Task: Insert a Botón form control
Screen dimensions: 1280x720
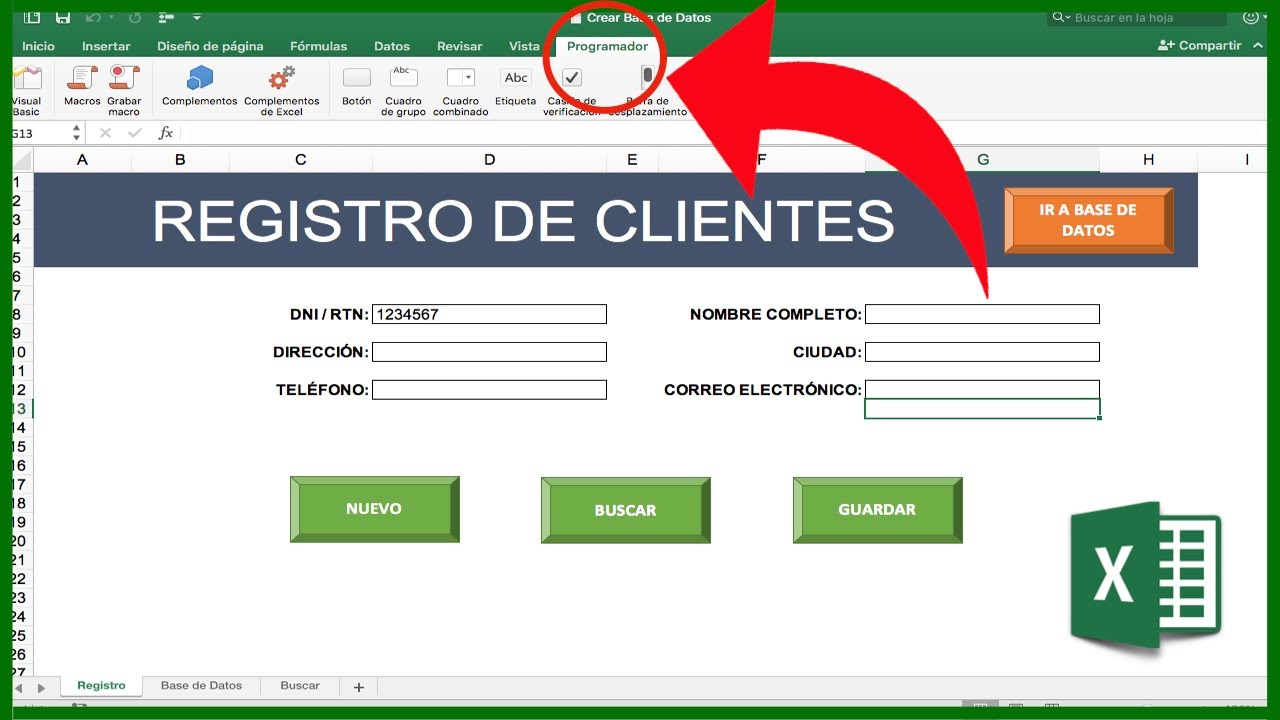Action: click(x=357, y=86)
